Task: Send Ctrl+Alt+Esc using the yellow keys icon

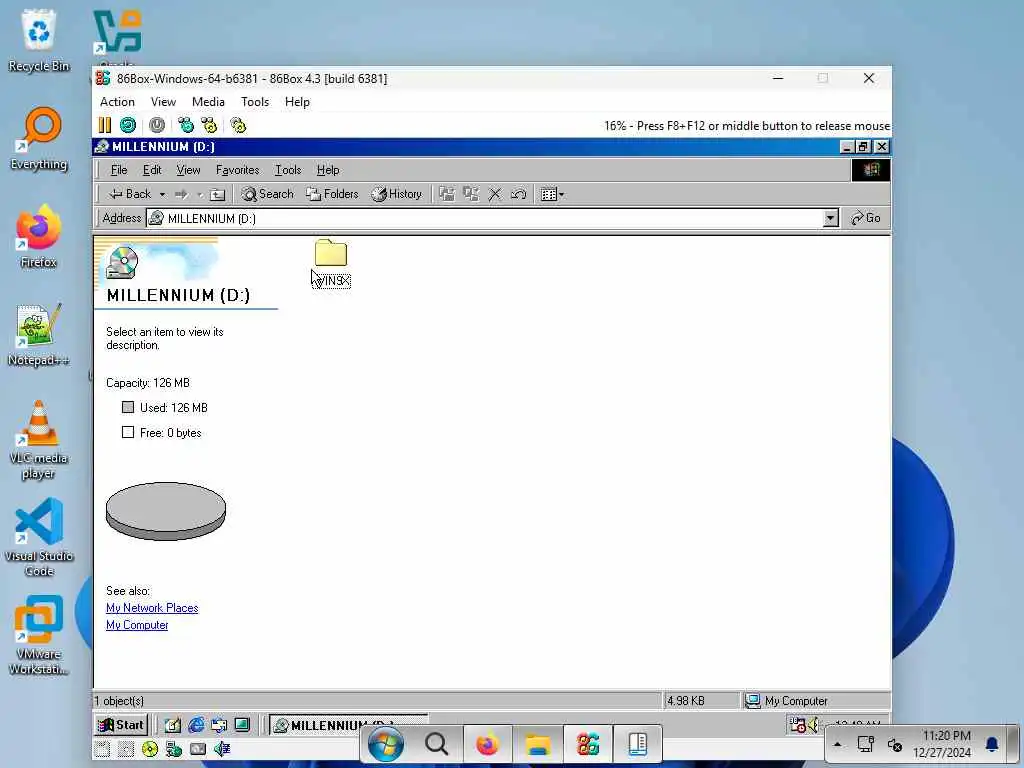Action: click(x=209, y=125)
